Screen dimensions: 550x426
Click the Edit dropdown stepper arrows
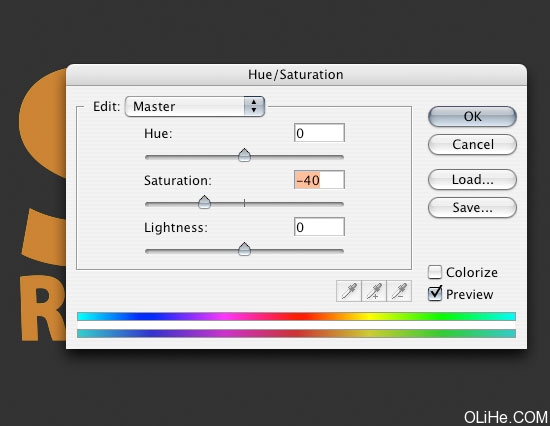[254, 106]
